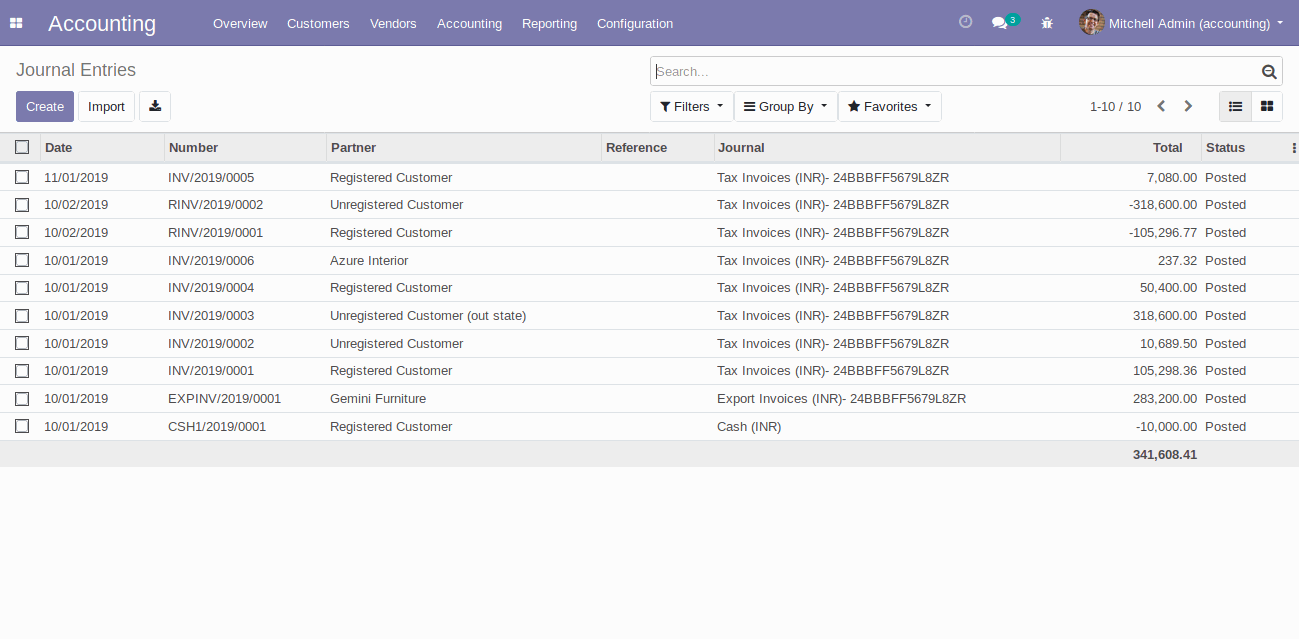Check the row RINV/2019/0002
This screenshot has width=1299, height=639.
(x=22, y=205)
